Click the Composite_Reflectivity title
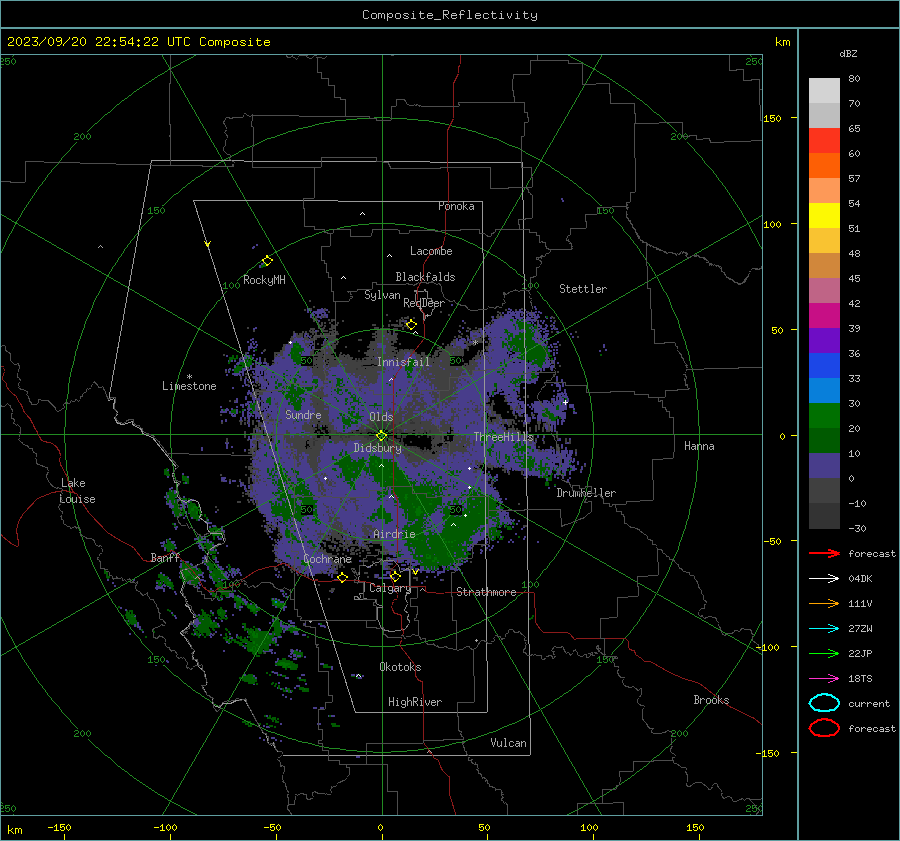The image size is (900, 841). [450, 15]
